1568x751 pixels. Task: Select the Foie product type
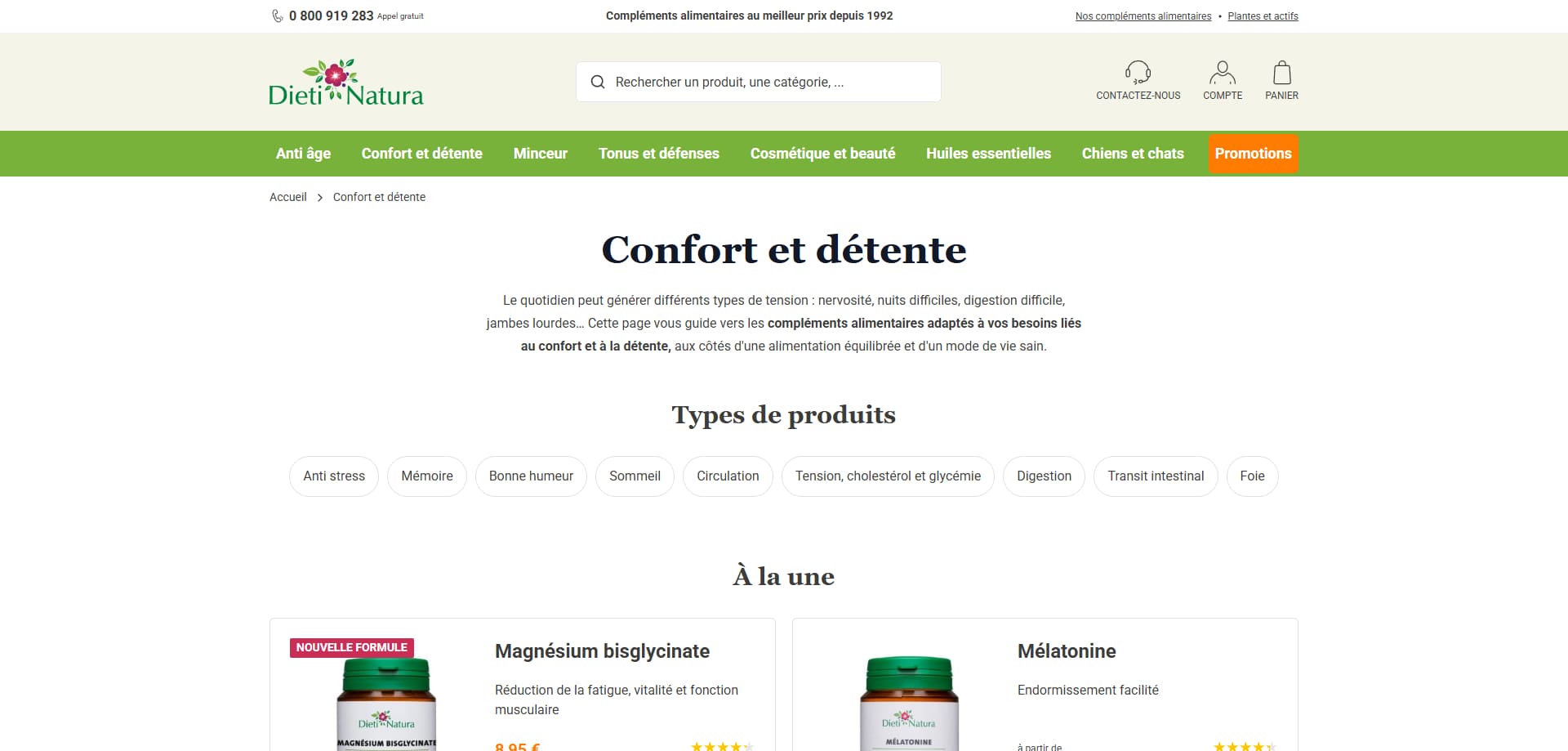click(x=1252, y=476)
